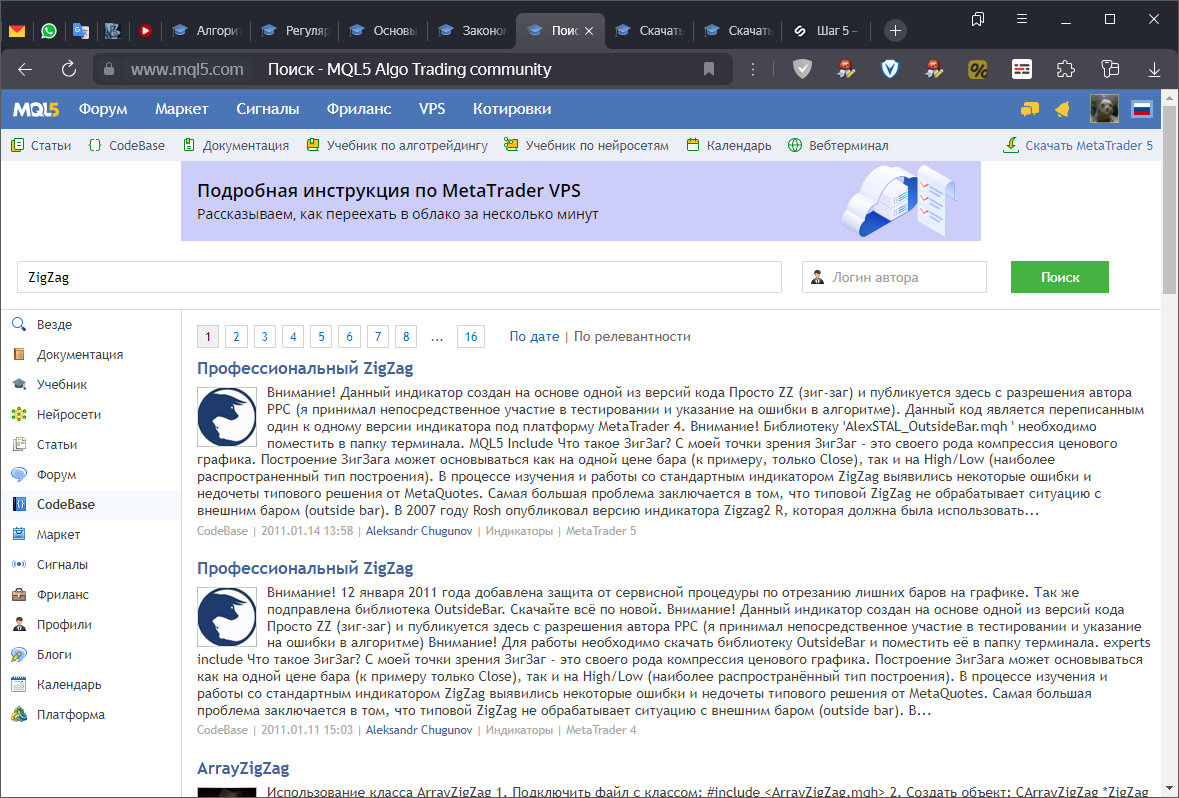
Task: Open first Профессиональный ZigZag result from 2011.01.14
Action: coord(305,368)
